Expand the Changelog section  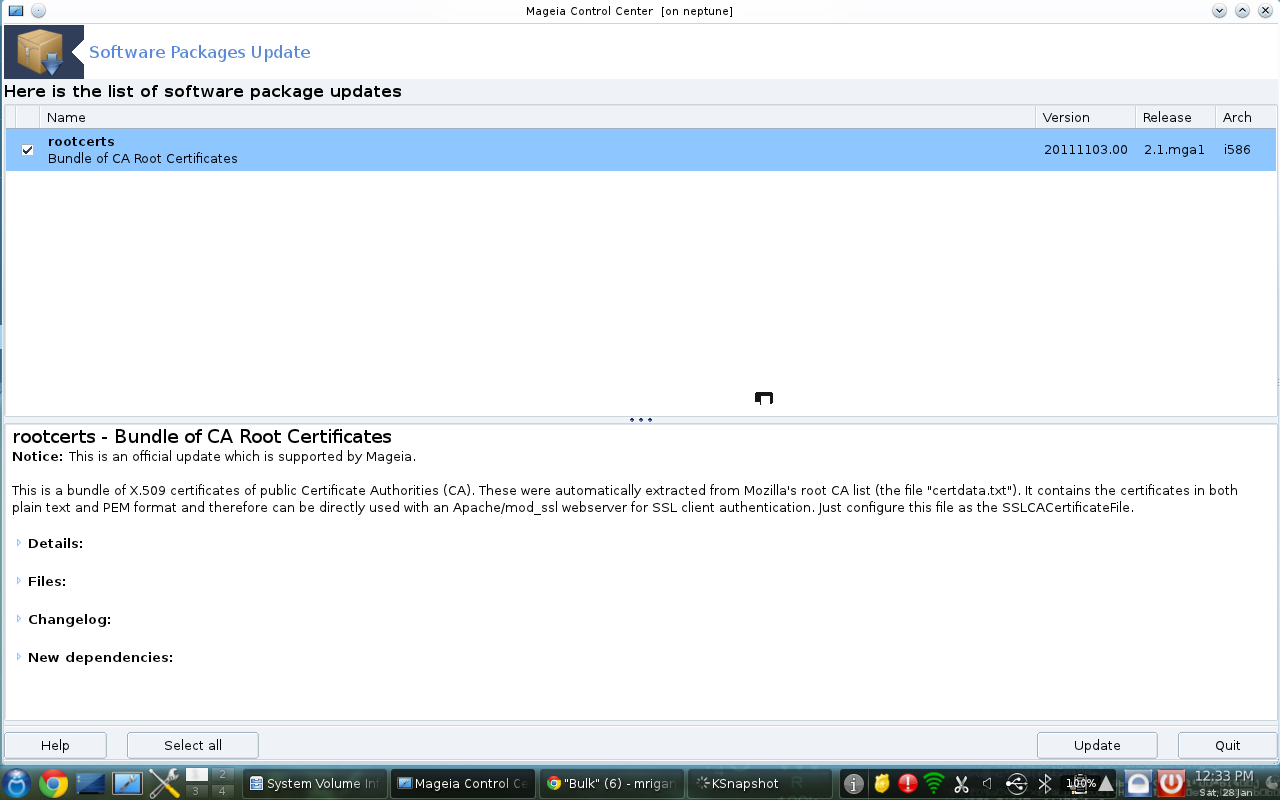(x=19, y=619)
